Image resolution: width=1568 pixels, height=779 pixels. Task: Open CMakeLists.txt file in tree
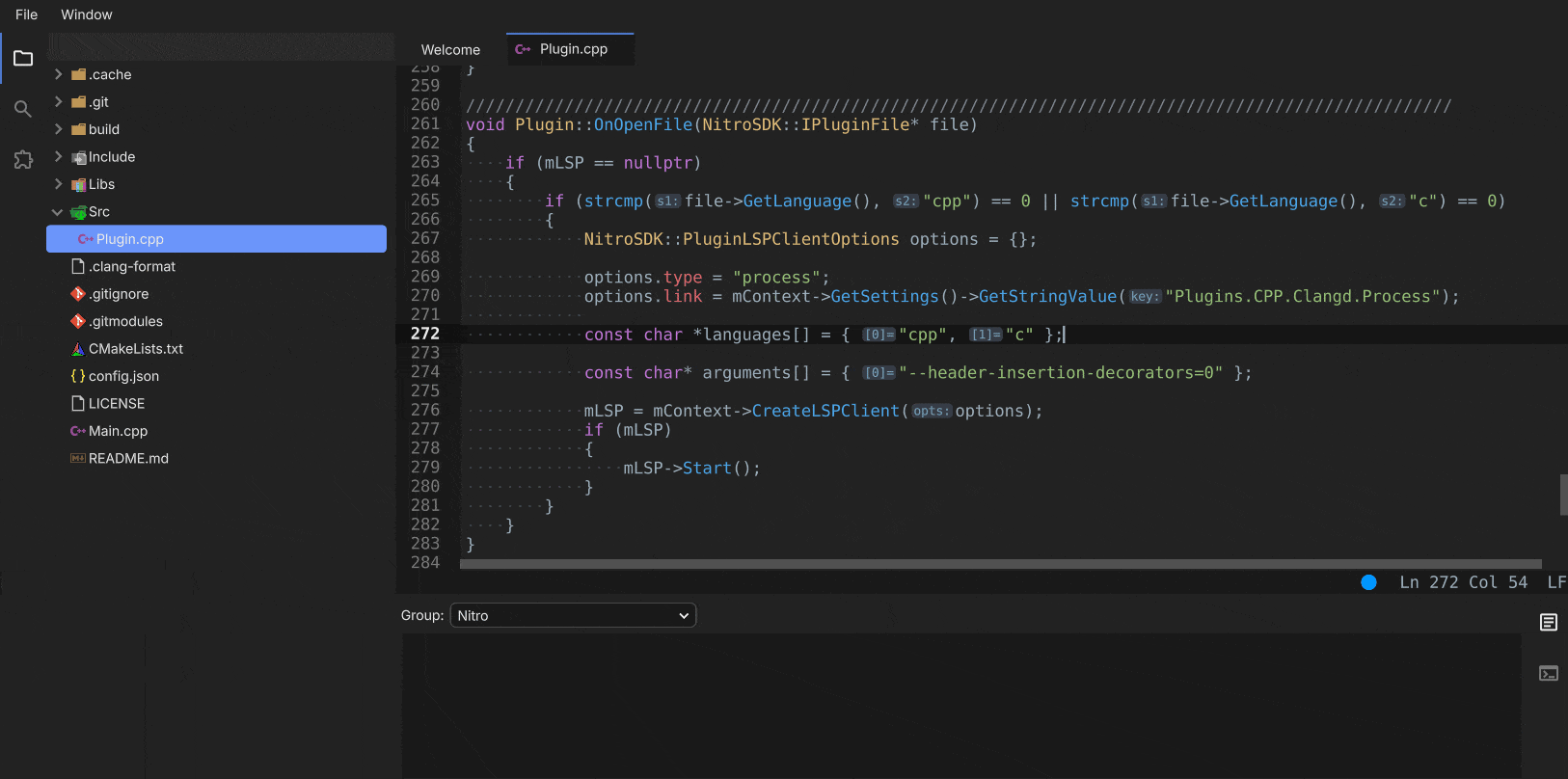(x=135, y=349)
